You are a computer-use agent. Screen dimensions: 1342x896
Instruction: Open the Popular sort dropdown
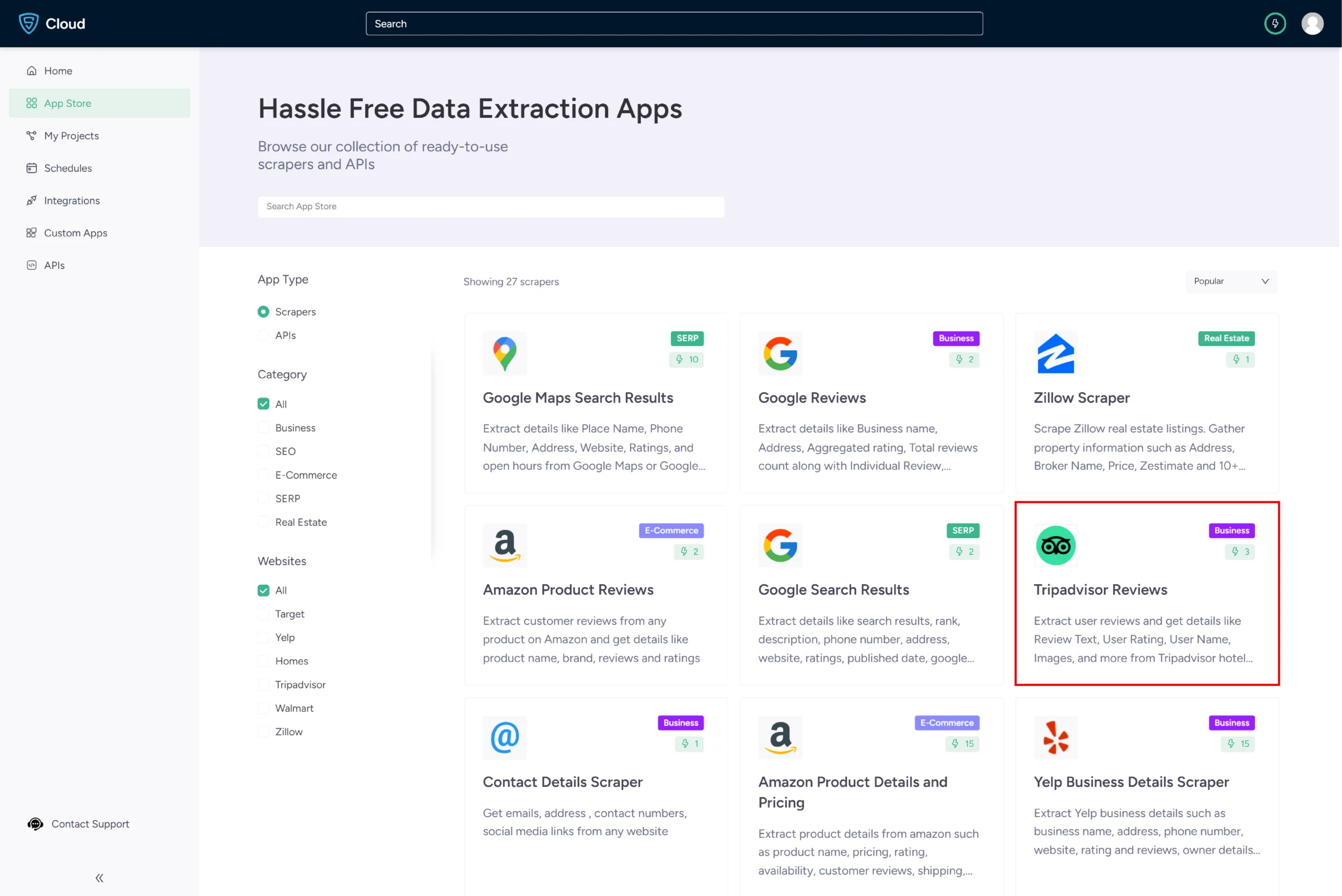(x=1230, y=281)
